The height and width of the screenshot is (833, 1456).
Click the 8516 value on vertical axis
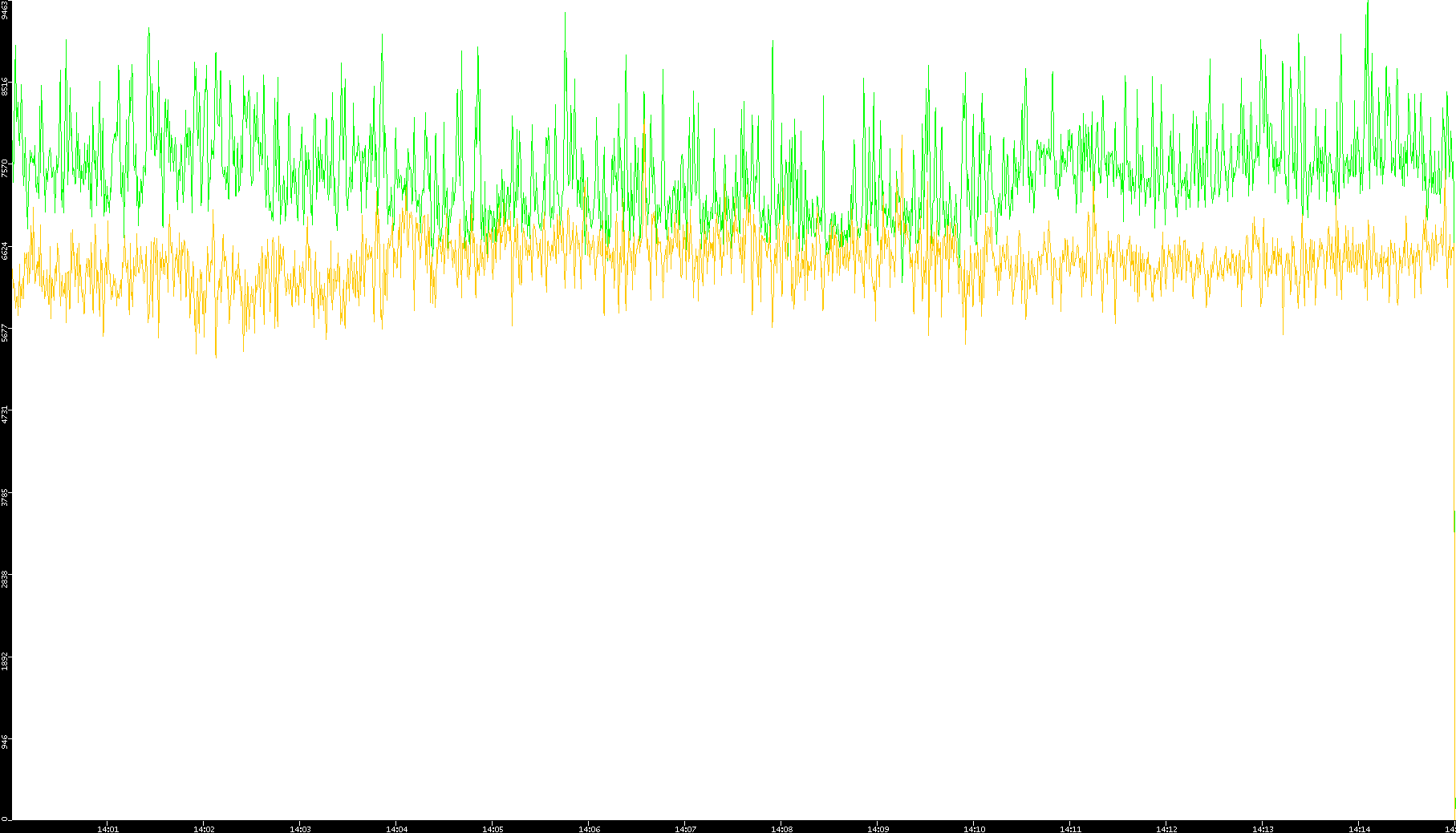click(x=6, y=87)
